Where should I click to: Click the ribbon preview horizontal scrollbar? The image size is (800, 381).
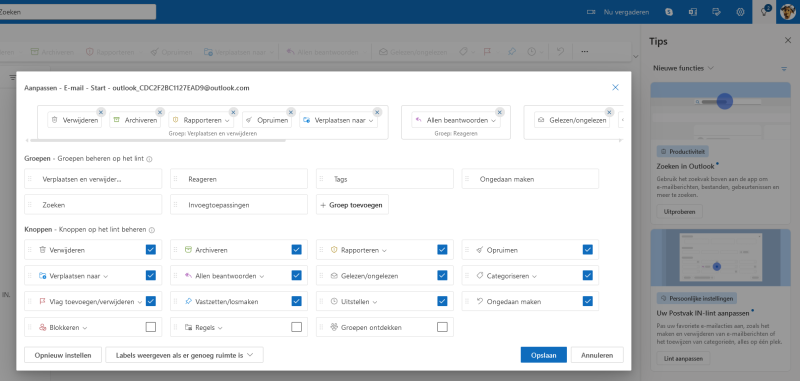point(158,140)
